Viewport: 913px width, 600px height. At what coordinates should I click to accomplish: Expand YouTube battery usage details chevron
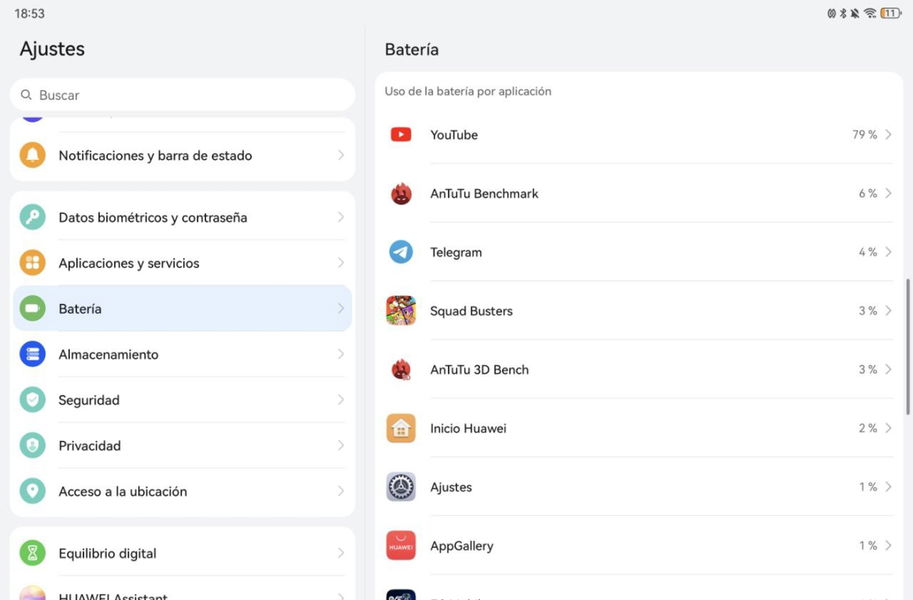(x=888, y=135)
